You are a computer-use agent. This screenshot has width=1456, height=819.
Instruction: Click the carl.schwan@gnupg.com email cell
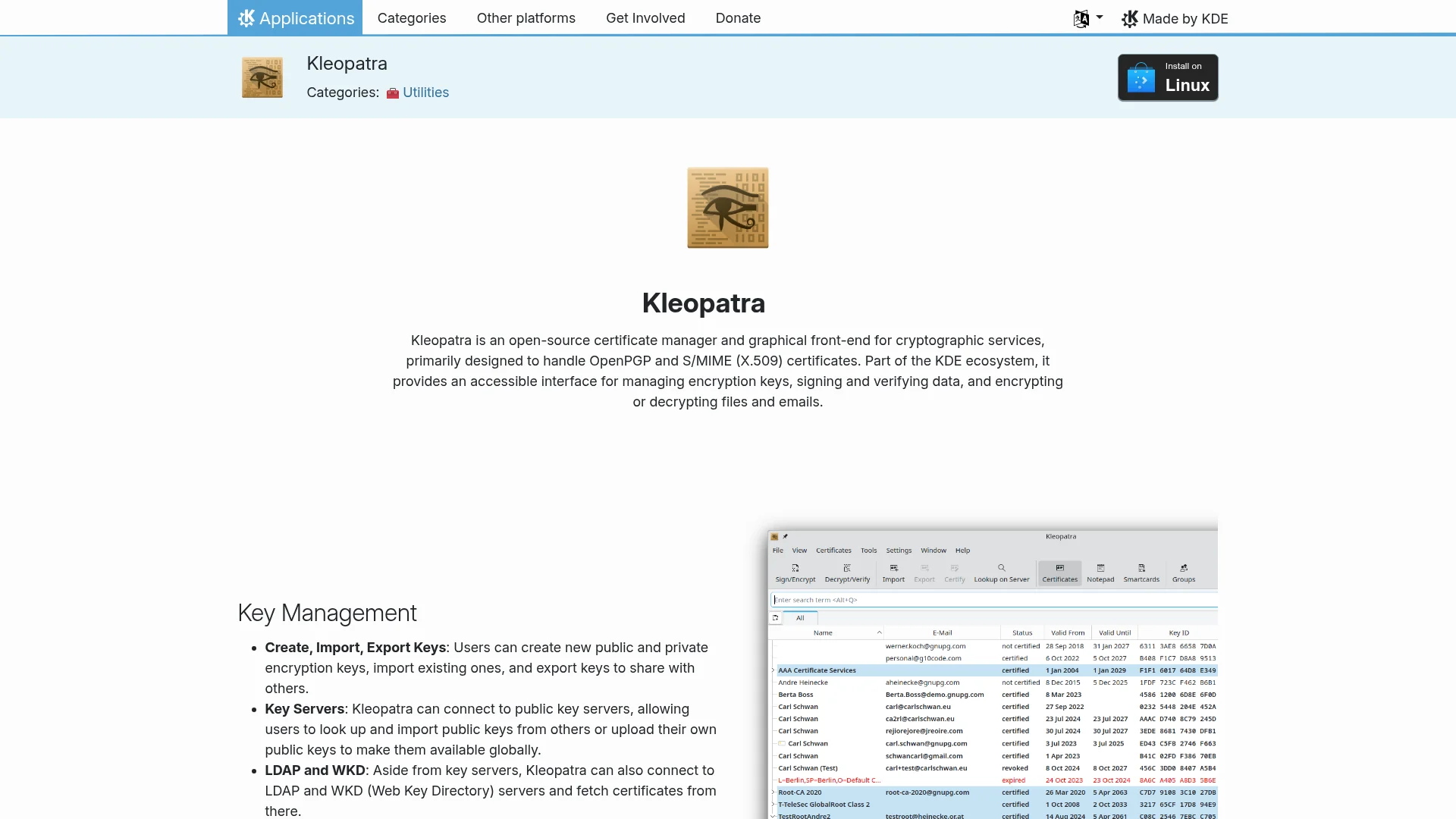tap(926, 744)
